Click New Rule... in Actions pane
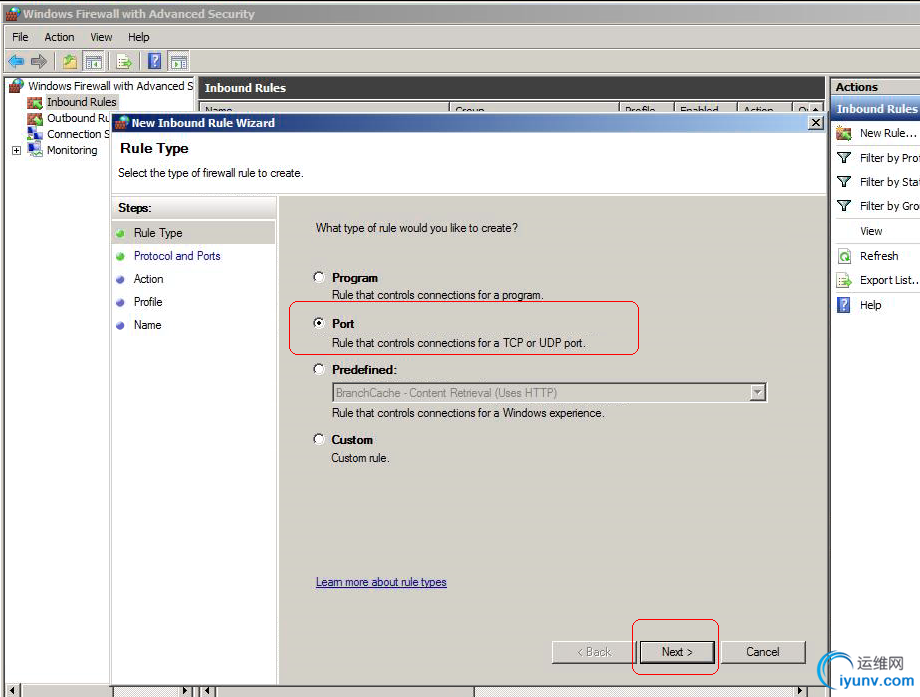The image size is (920, 697). (888, 133)
